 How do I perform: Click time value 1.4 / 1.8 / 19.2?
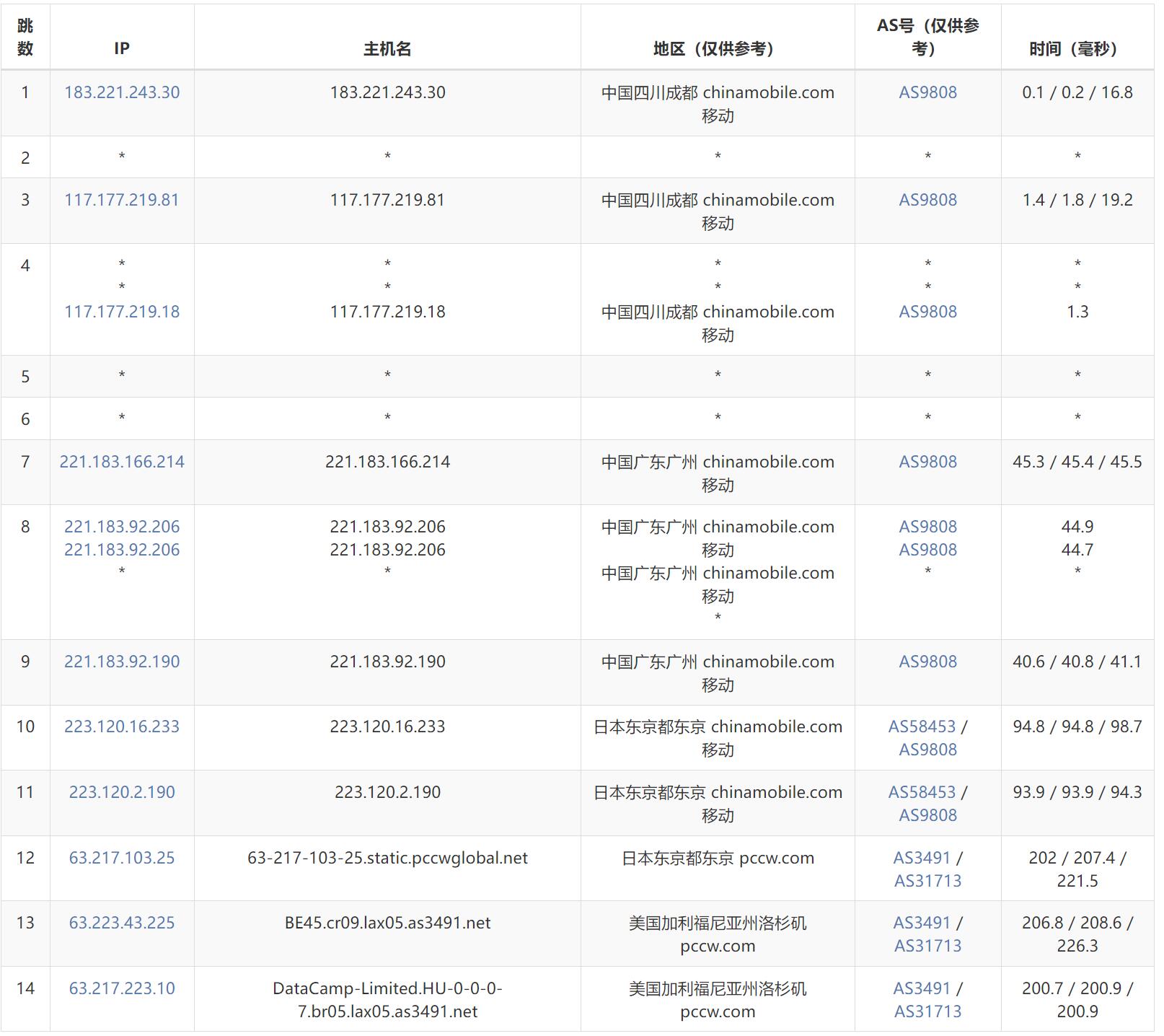(x=1077, y=200)
